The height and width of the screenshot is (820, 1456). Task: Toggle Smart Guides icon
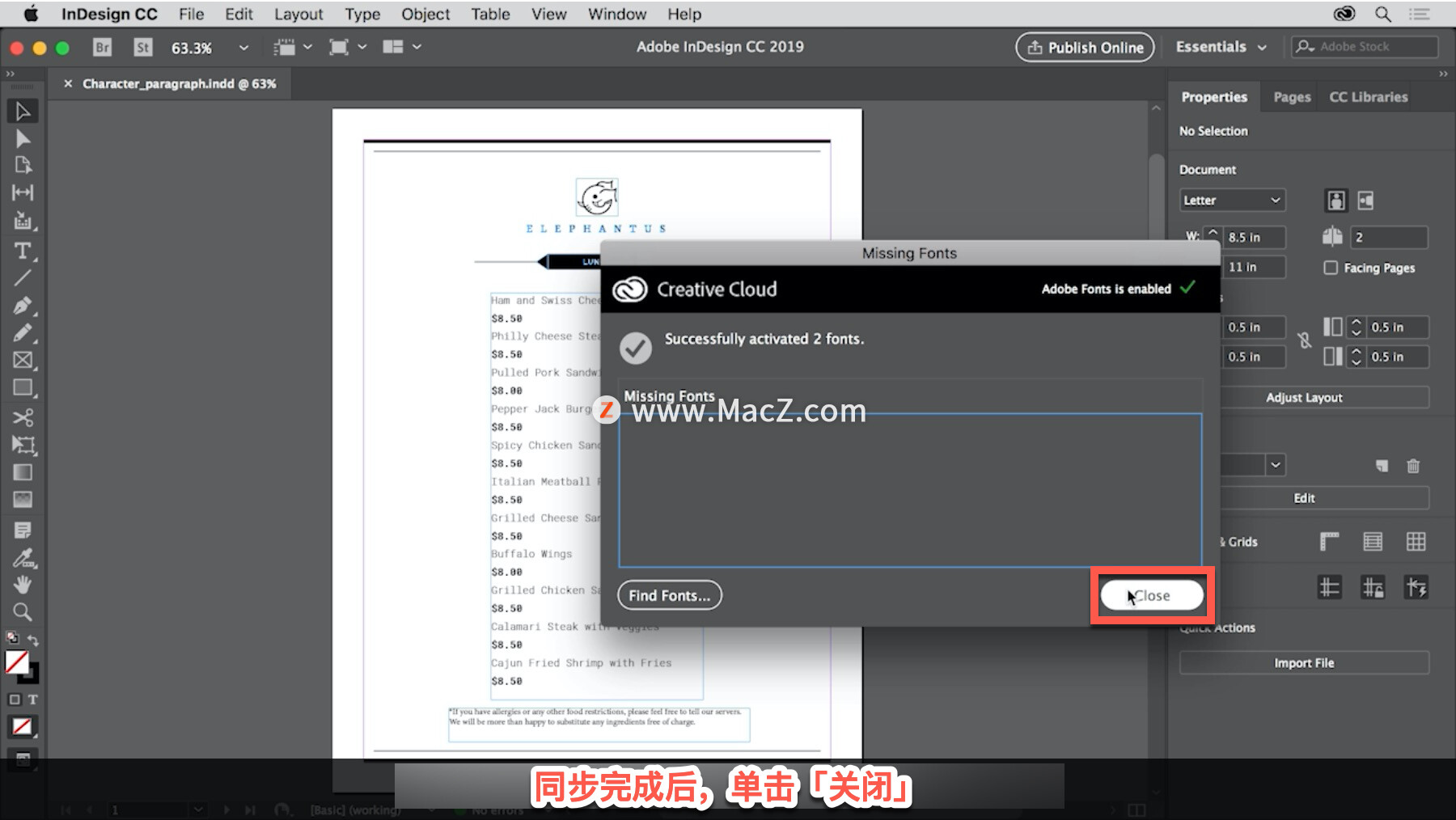point(1416,587)
